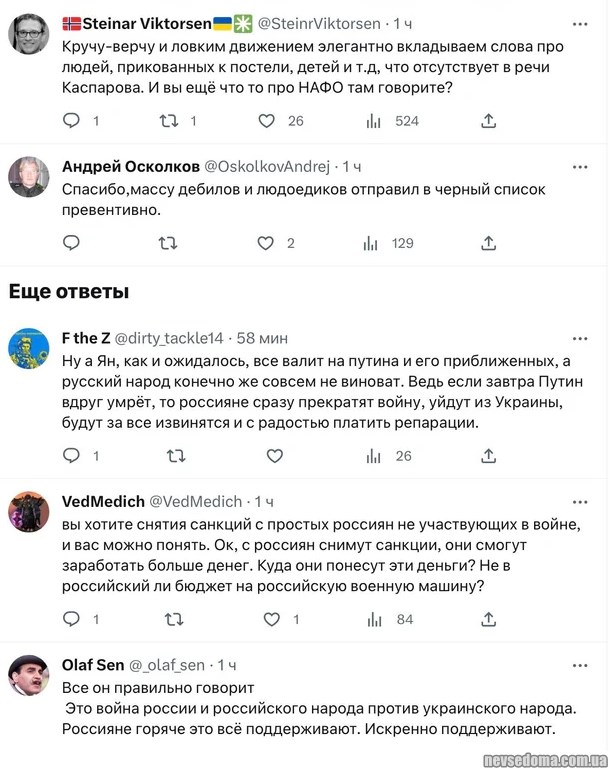Image resolution: width=609 pixels, height=769 pixels.
Task: Retweet VedMedich's post
Action: pos(169,619)
